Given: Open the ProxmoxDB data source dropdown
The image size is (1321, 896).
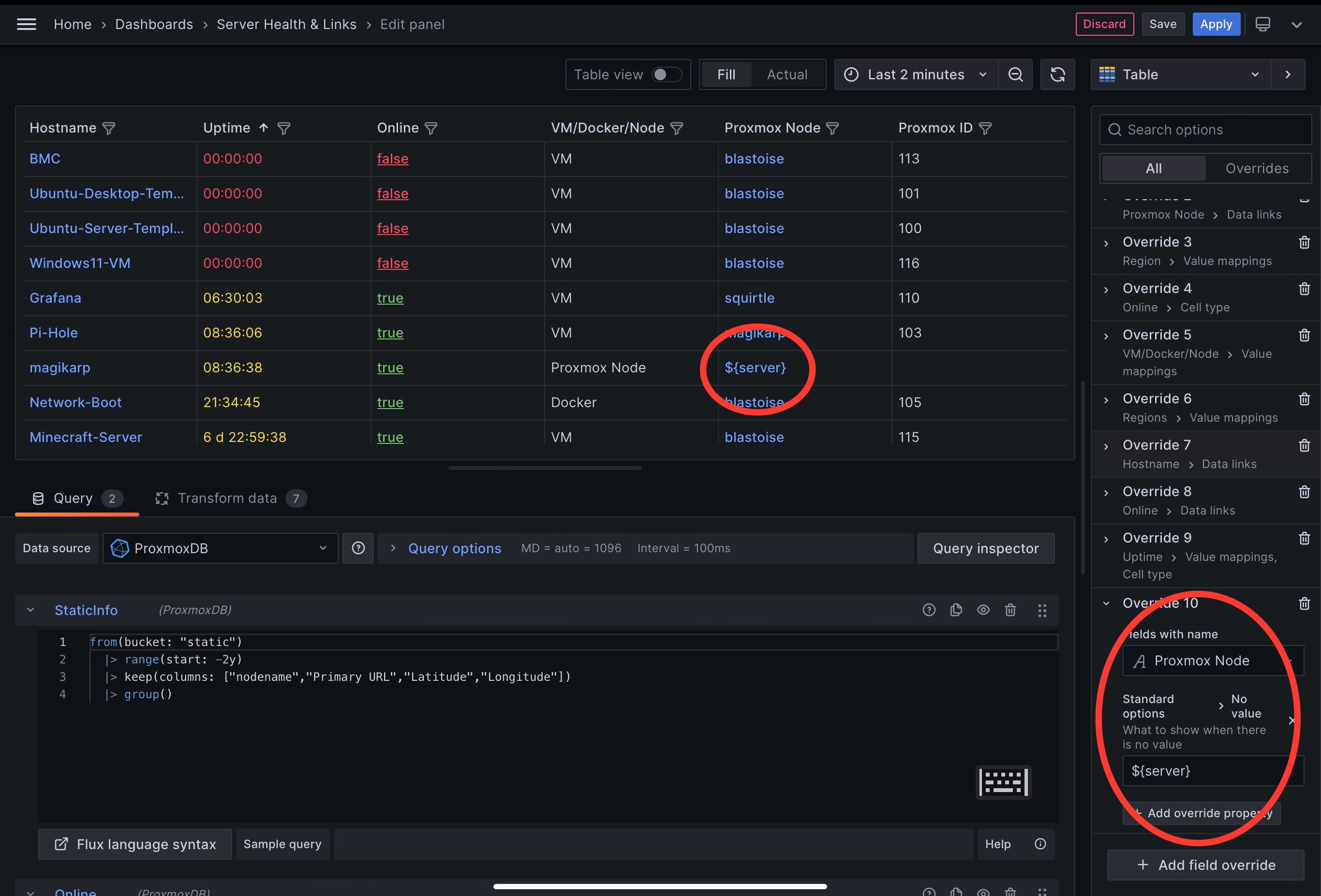Looking at the screenshot, I should click(x=220, y=548).
